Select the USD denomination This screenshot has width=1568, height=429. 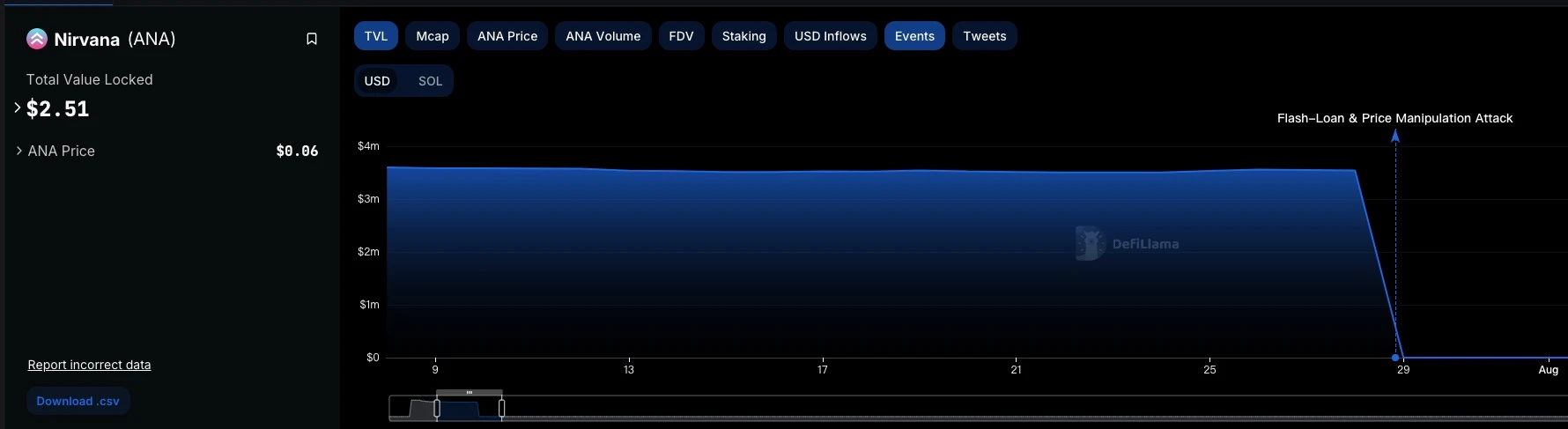[377, 81]
